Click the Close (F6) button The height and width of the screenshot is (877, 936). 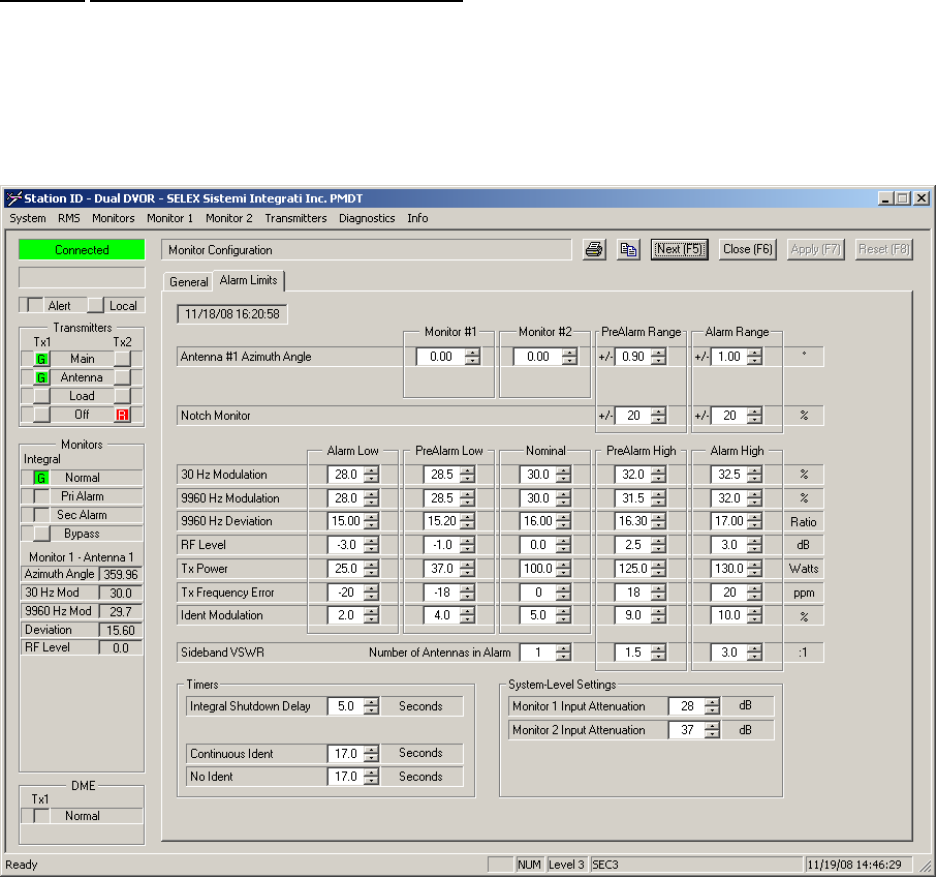[x=747, y=249]
